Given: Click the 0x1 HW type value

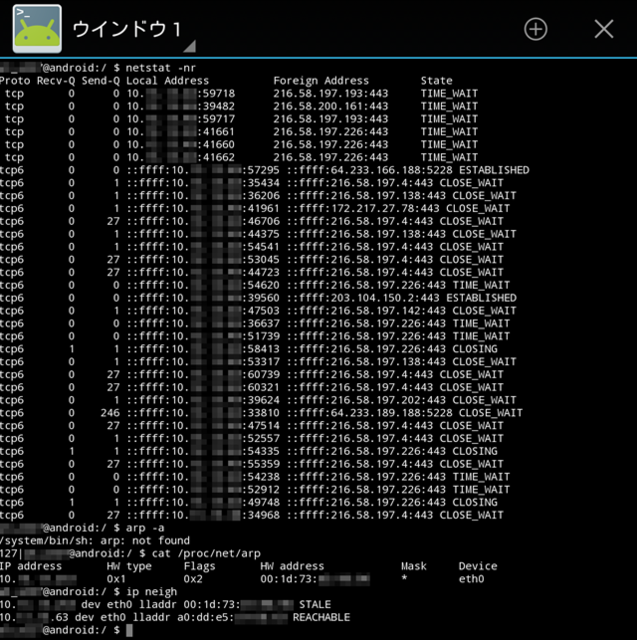Looking at the screenshot, I should pos(116,579).
